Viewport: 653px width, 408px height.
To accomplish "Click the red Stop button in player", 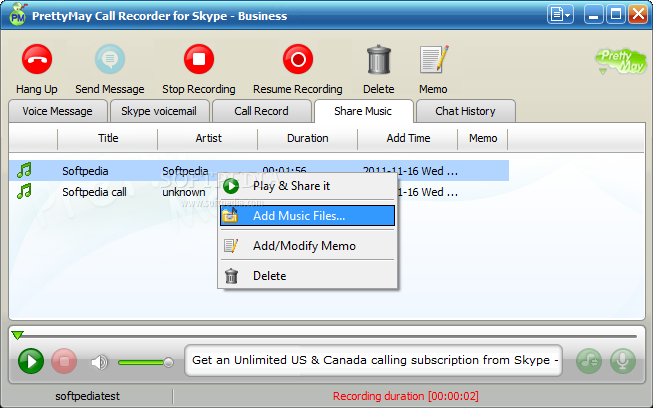I will pos(64,361).
